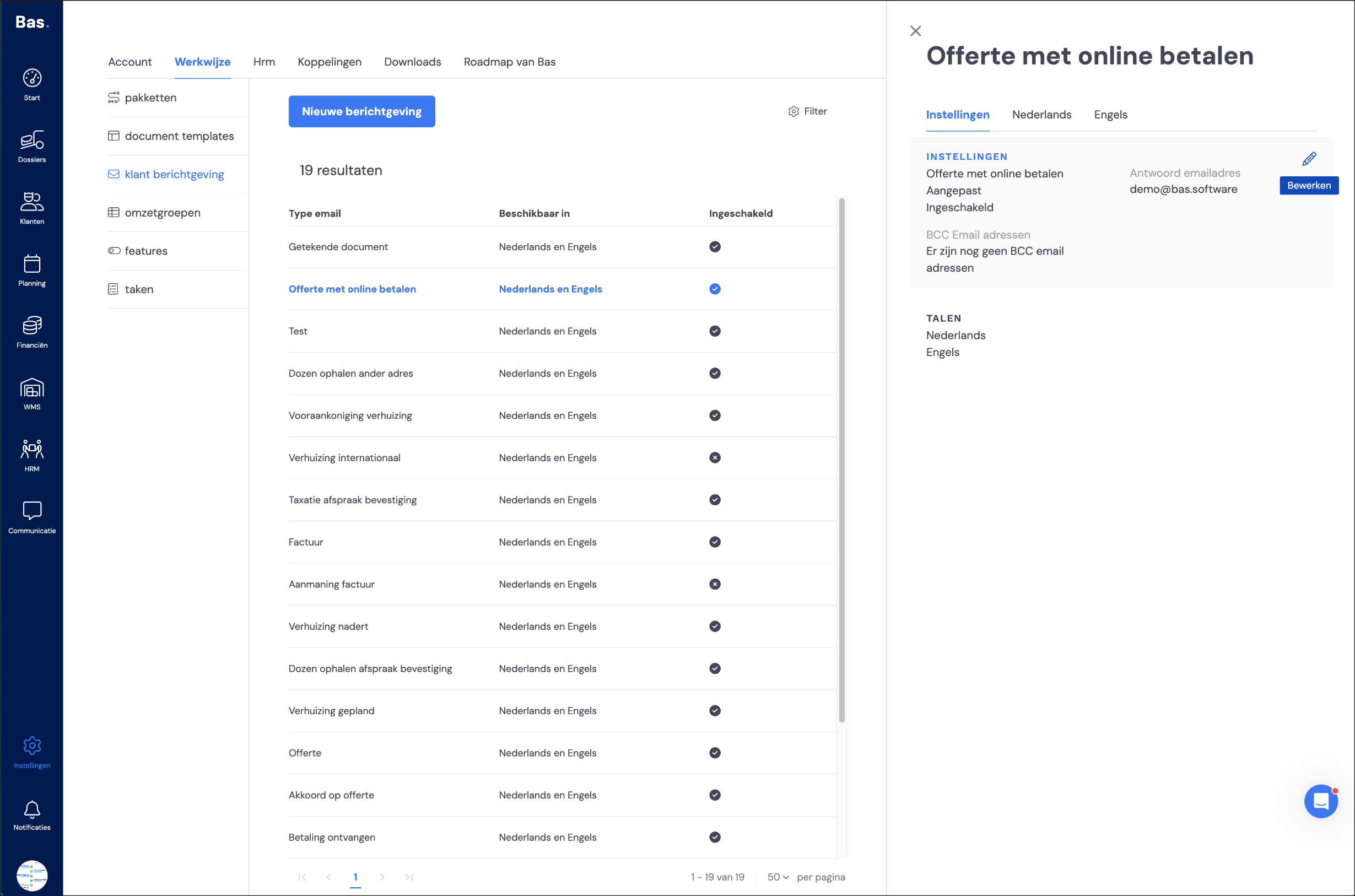1355x896 pixels.
Task: Open Offerte met online betalen row
Action: 562,289
